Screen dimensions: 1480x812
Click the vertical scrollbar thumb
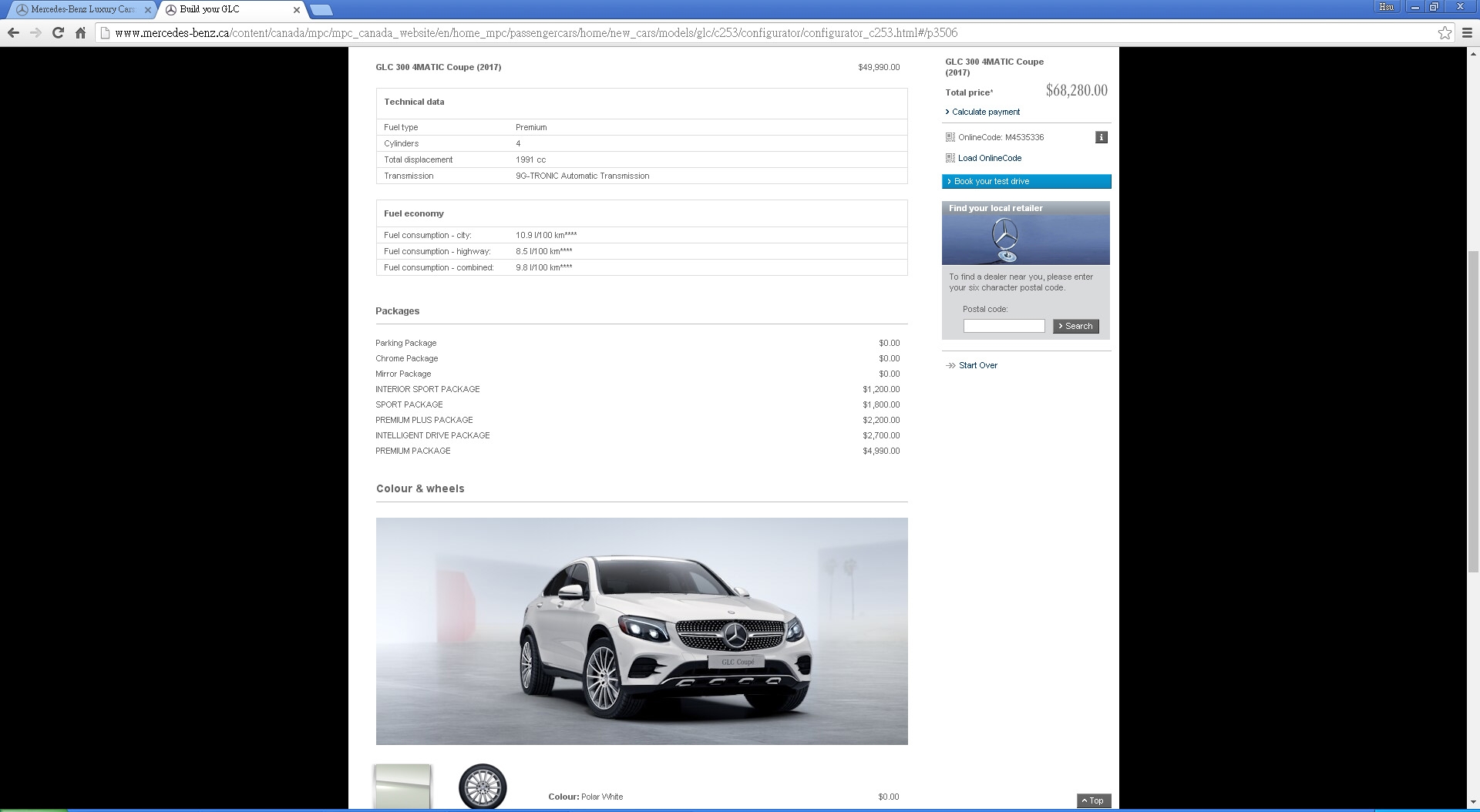[1473, 411]
